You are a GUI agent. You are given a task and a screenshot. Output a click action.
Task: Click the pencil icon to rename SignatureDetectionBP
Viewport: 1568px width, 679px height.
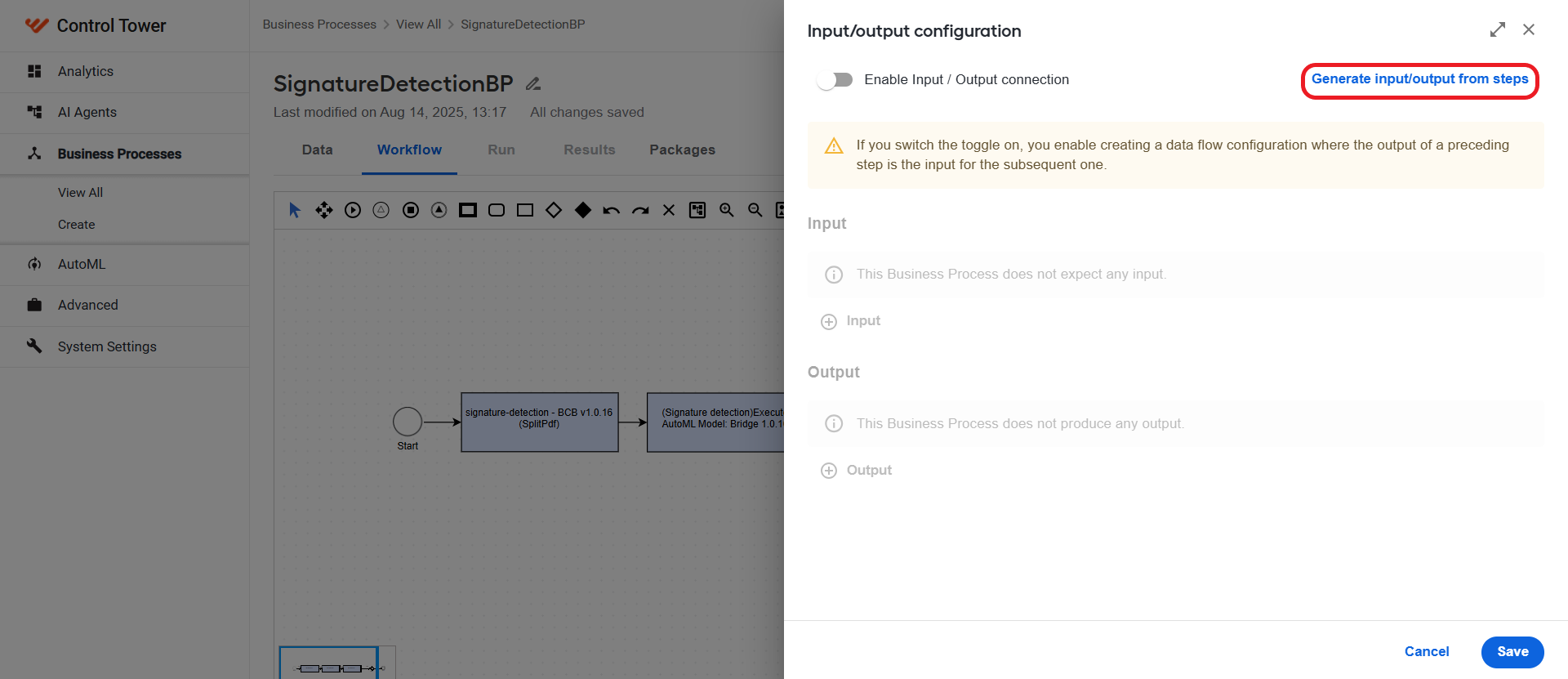533,83
